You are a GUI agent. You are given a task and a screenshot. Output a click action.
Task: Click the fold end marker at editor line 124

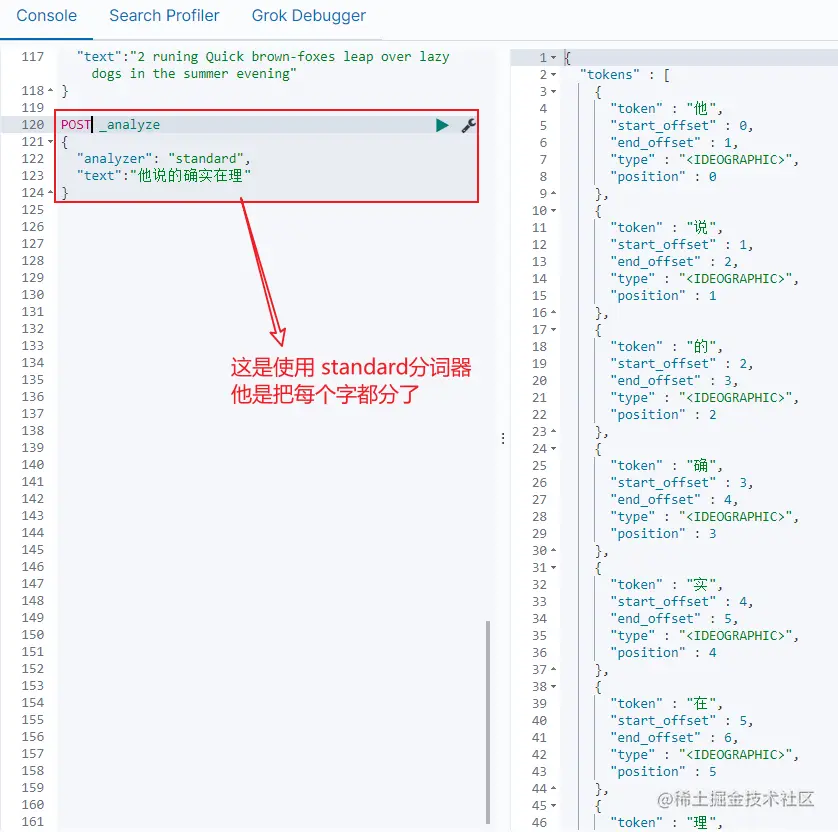click(51, 192)
